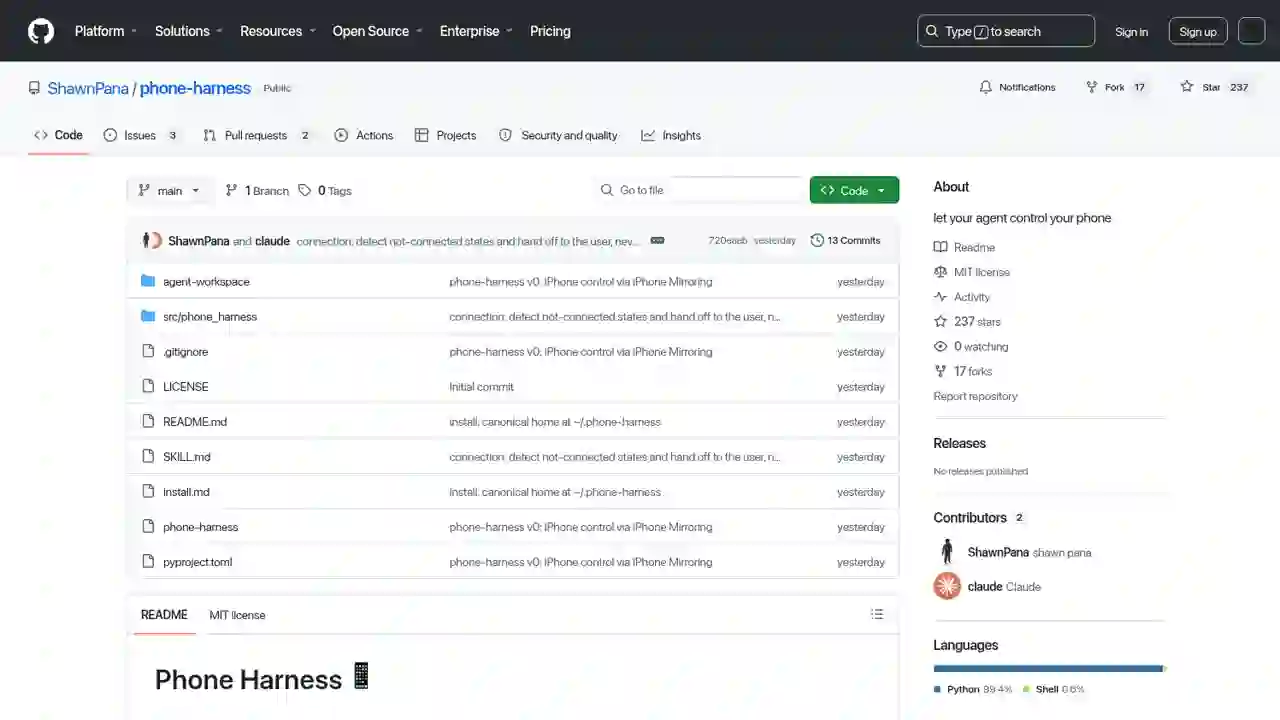1280x720 pixels.
Task: Click the search magnifier icon in header
Action: 932,31
